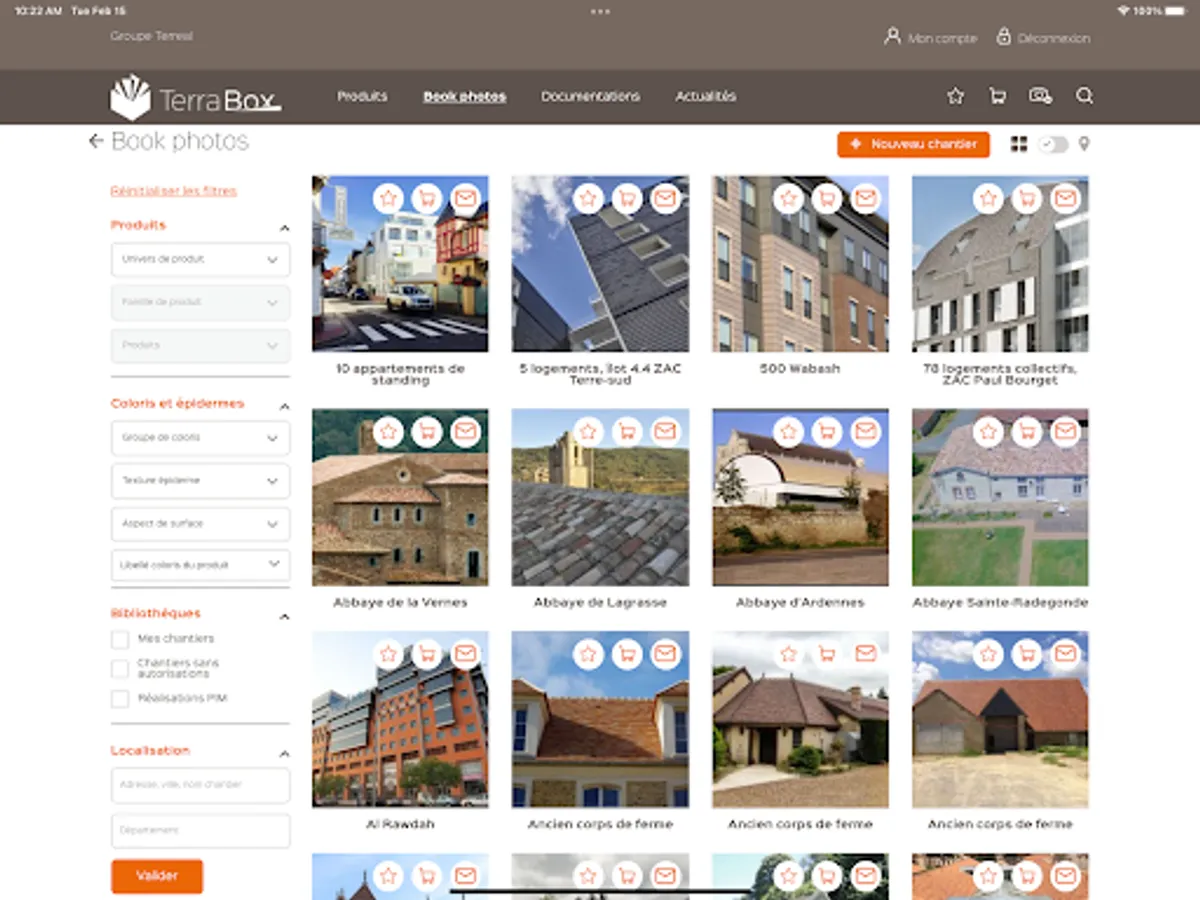Open favorites star icon in header
This screenshot has height=900, width=1200.
click(955, 96)
